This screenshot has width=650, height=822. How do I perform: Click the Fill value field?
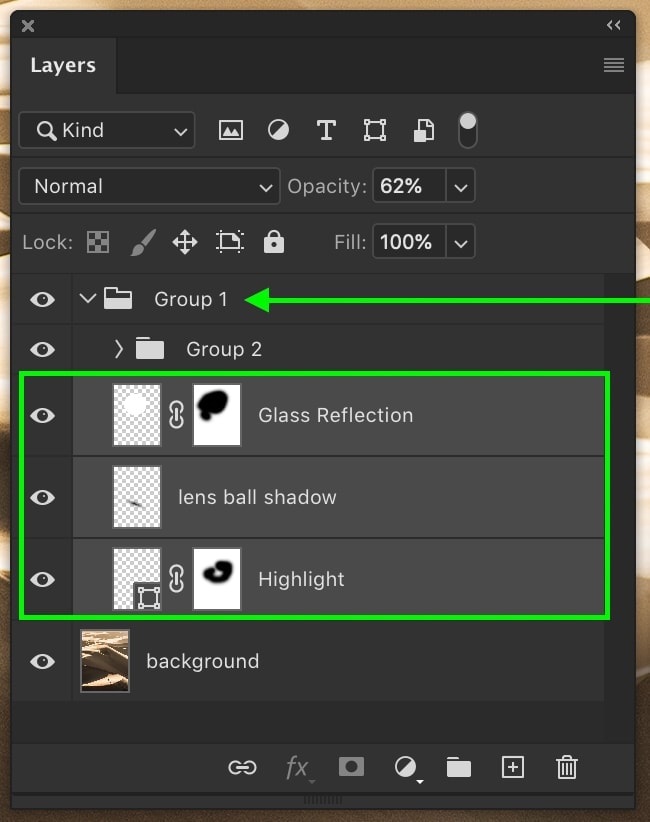point(409,242)
